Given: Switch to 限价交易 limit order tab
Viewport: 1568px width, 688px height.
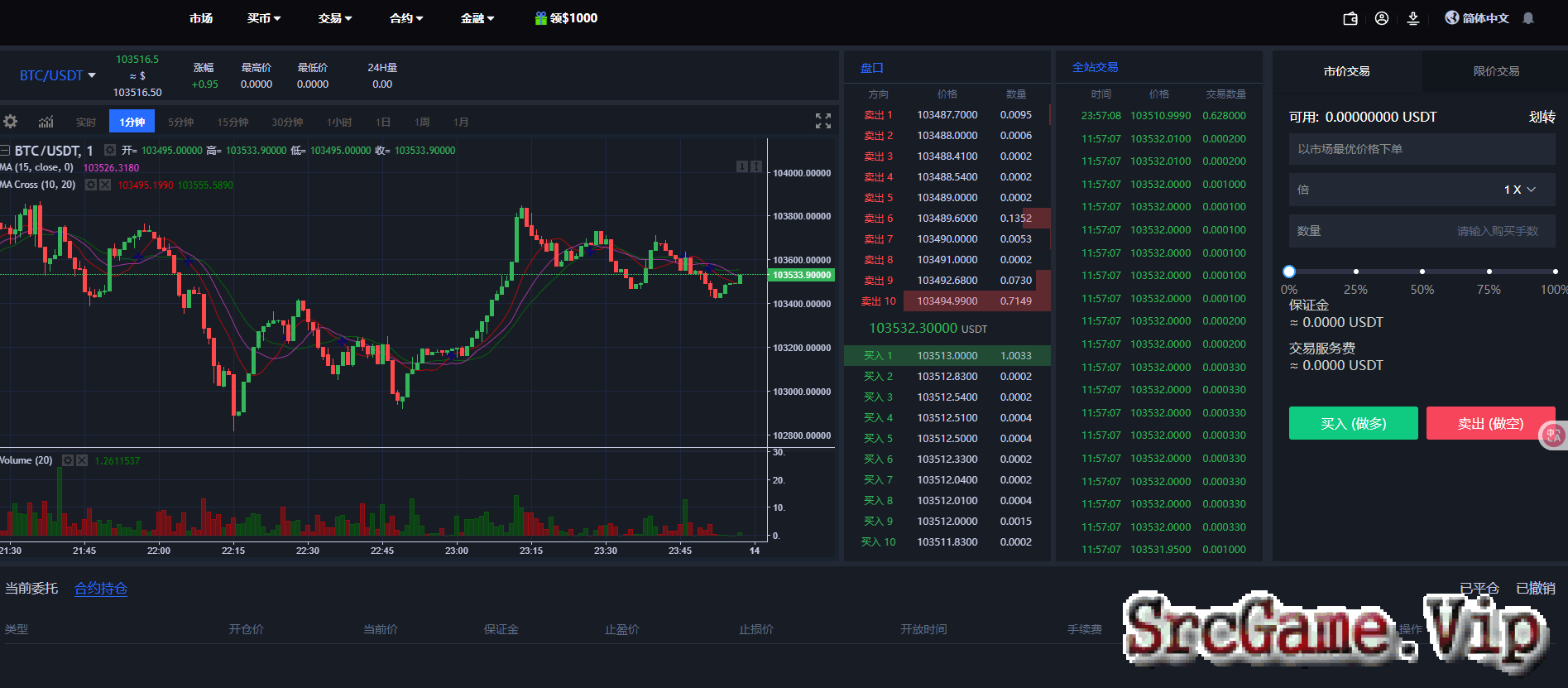Looking at the screenshot, I should click(x=1496, y=71).
